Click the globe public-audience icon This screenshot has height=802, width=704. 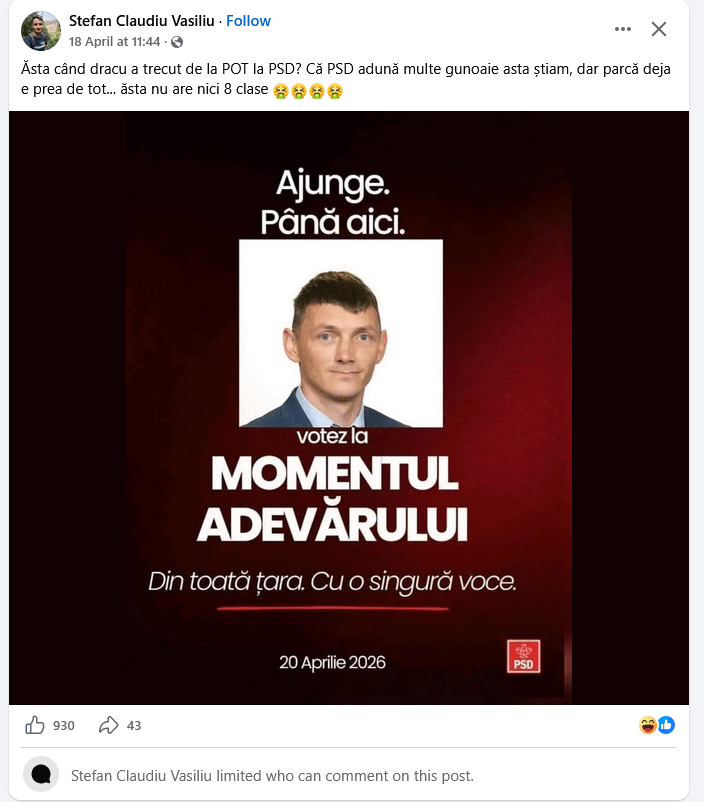click(x=177, y=42)
